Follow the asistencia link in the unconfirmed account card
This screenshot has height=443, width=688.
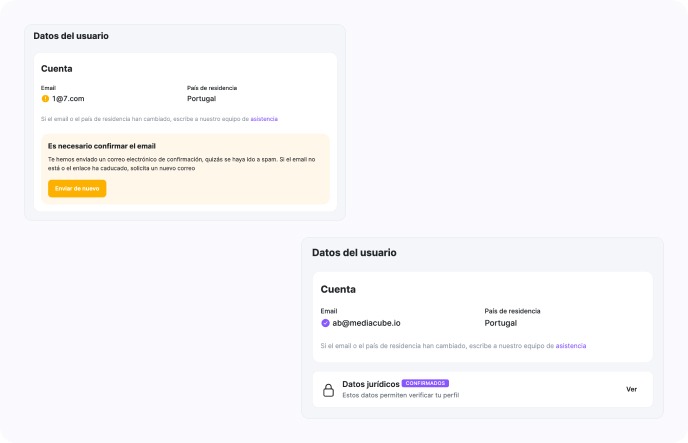tap(264, 119)
